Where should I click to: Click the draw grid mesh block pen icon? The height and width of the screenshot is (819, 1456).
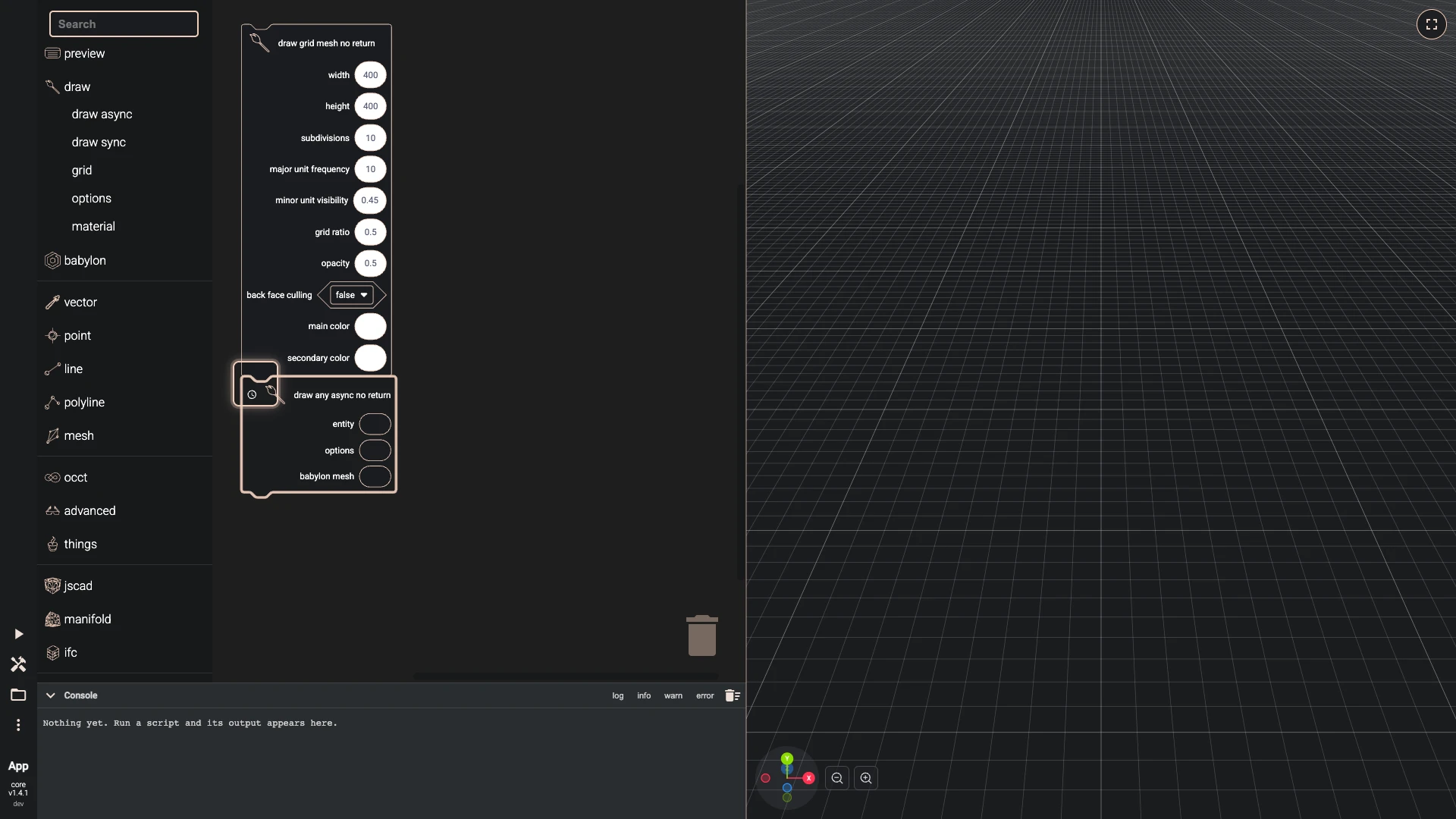[x=259, y=42]
